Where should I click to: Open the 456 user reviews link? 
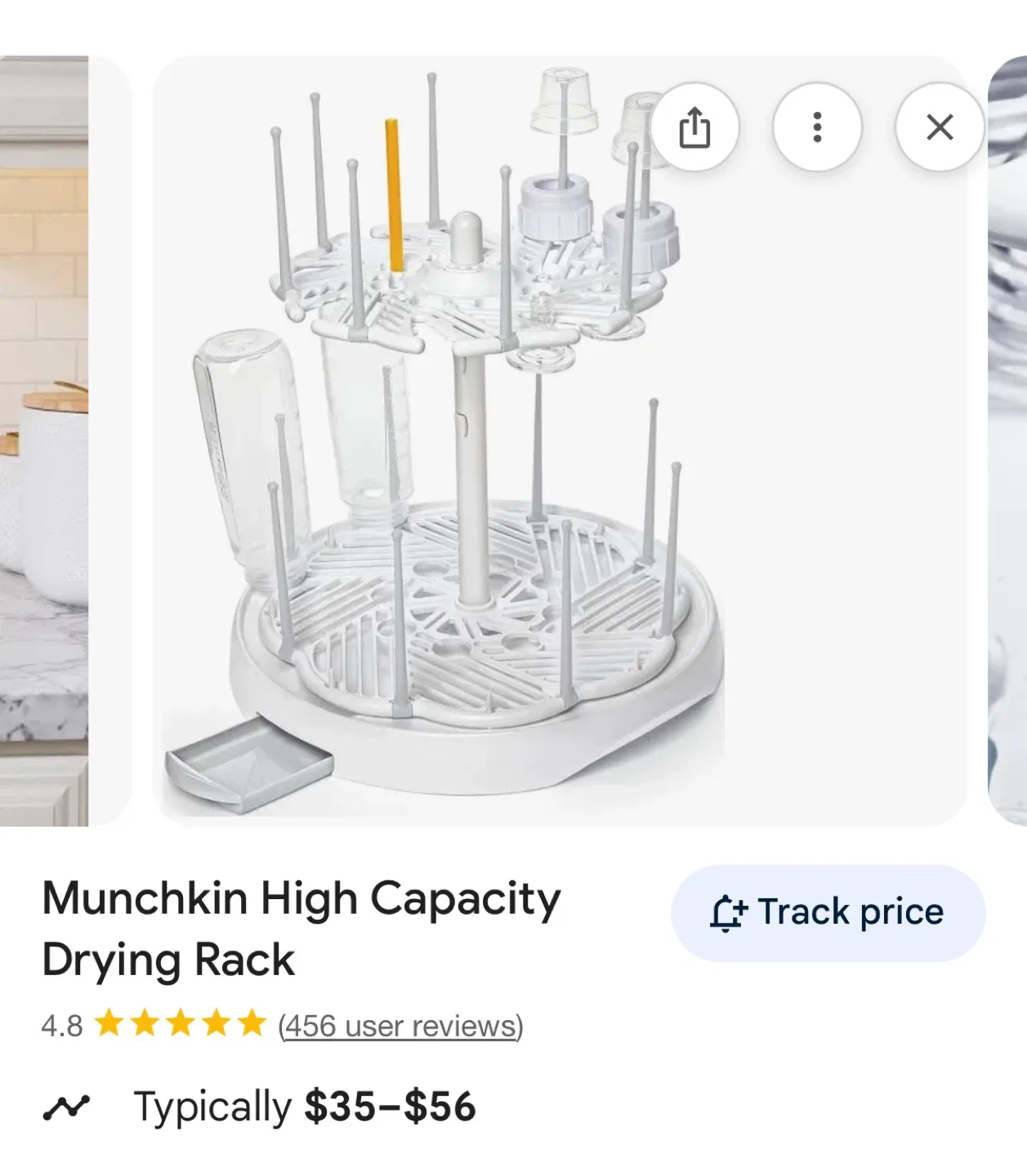click(x=400, y=1026)
